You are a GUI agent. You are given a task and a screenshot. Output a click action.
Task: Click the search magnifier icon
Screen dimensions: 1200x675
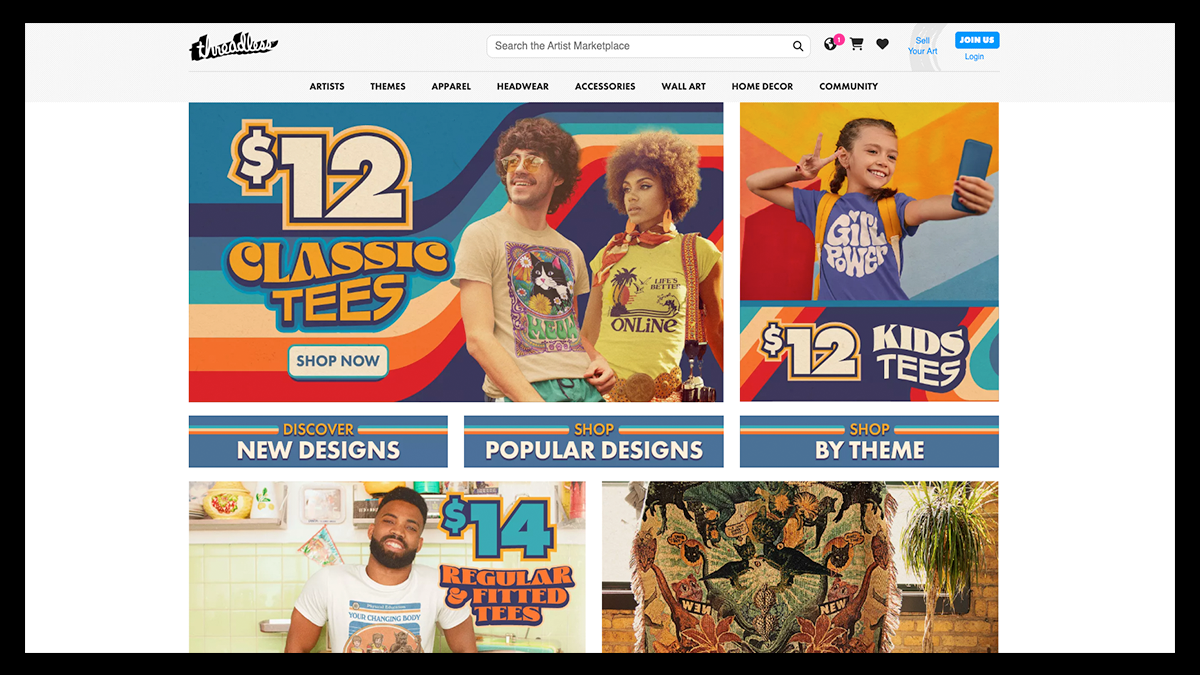point(798,46)
